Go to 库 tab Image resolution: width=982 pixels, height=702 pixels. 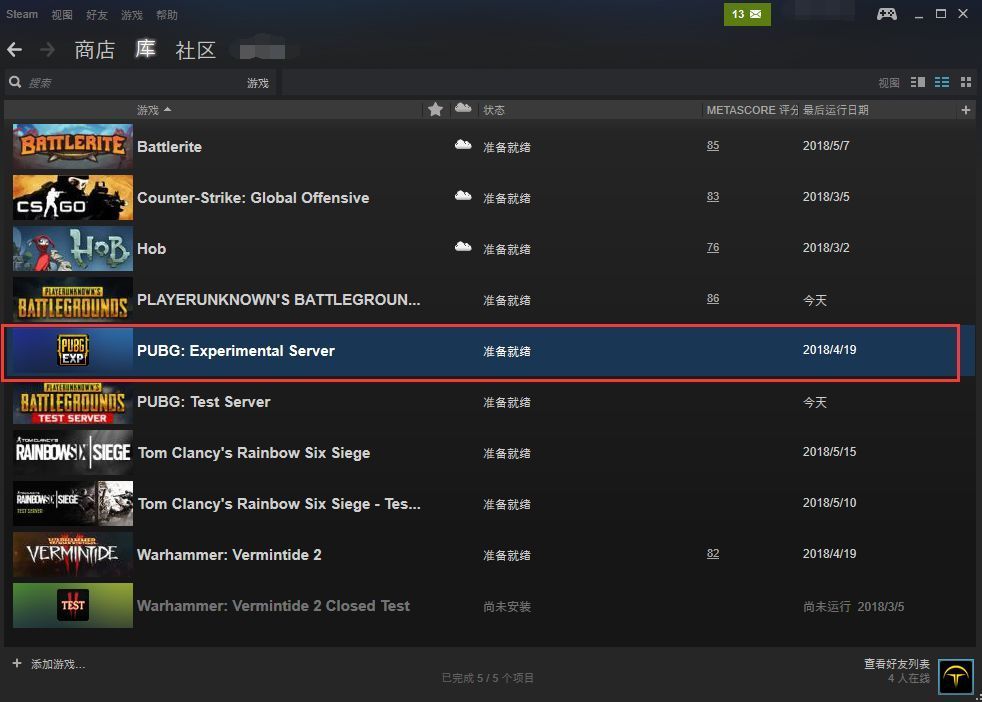pyautogui.click(x=145, y=49)
